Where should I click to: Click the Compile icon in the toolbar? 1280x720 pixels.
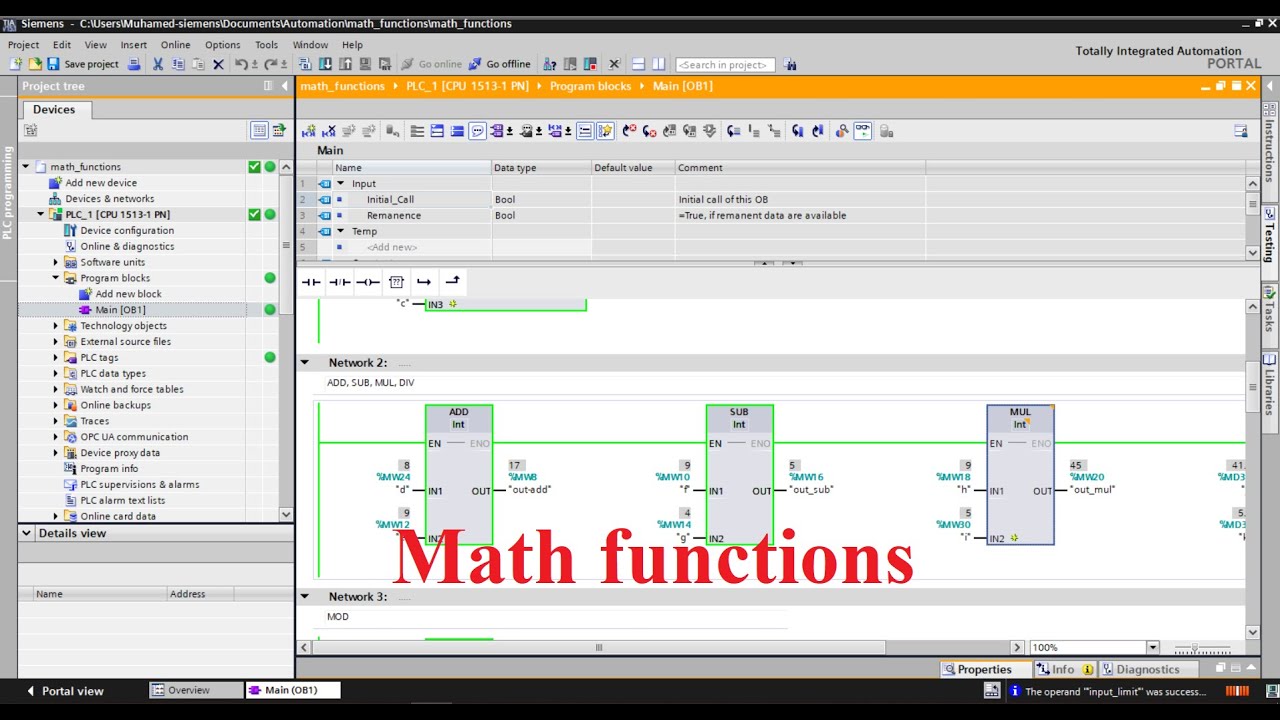coord(304,64)
